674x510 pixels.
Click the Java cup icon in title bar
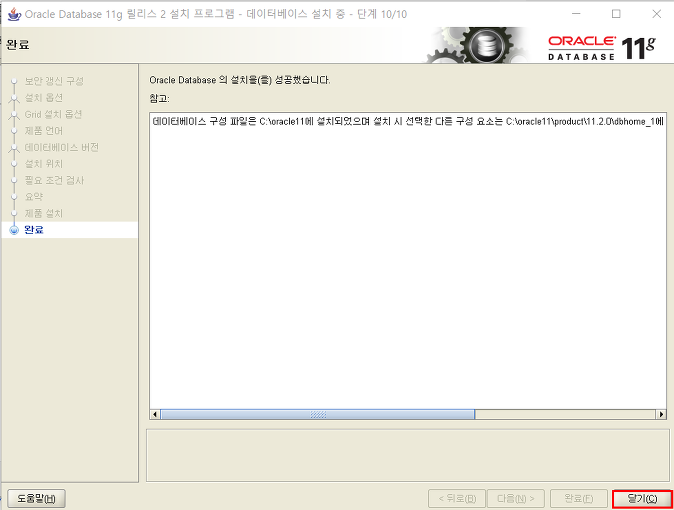(x=14, y=14)
